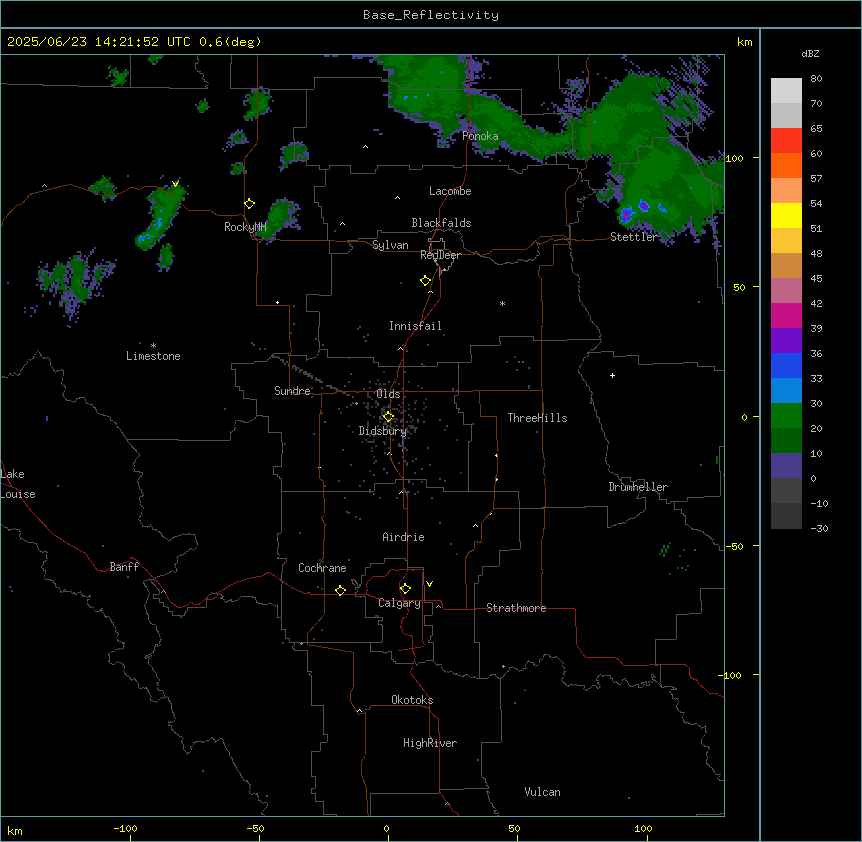Click the RedDeer city label
862x842 pixels.
click(x=440, y=255)
